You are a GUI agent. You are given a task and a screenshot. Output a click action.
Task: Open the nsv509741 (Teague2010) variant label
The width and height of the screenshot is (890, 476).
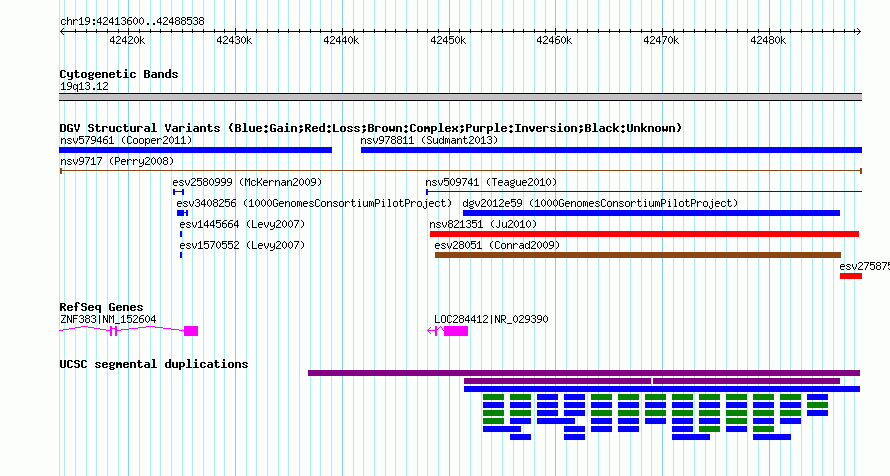pyautogui.click(x=491, y=182)
